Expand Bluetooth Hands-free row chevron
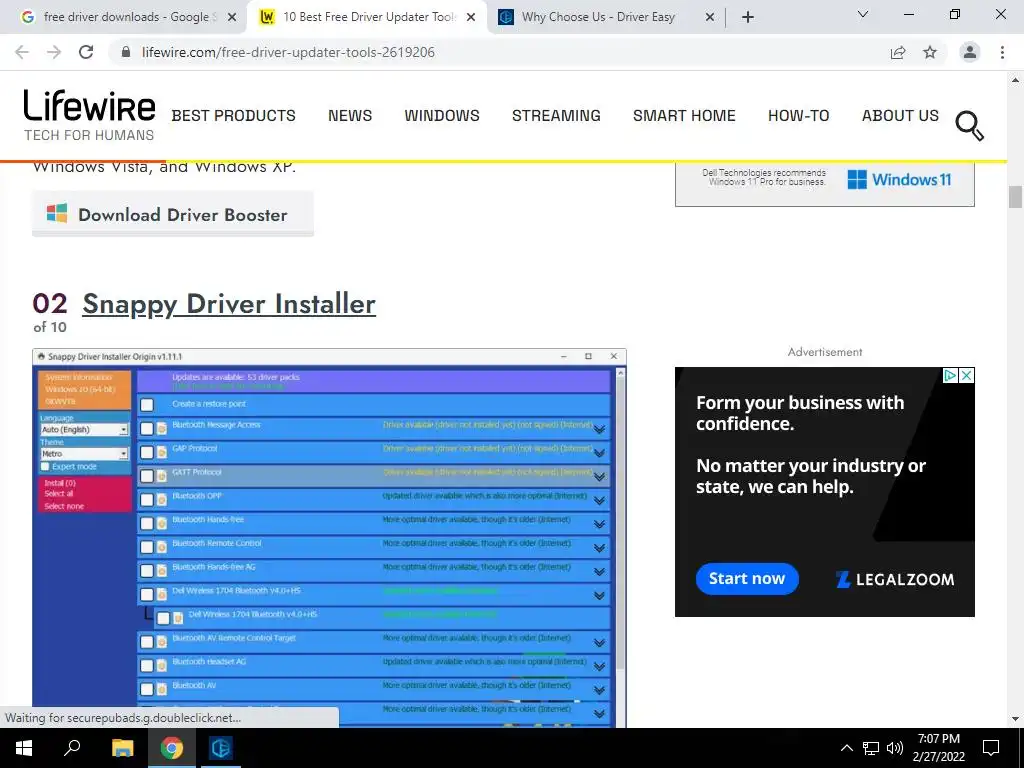Screen dimensions: 1024x768 [600, 524]
